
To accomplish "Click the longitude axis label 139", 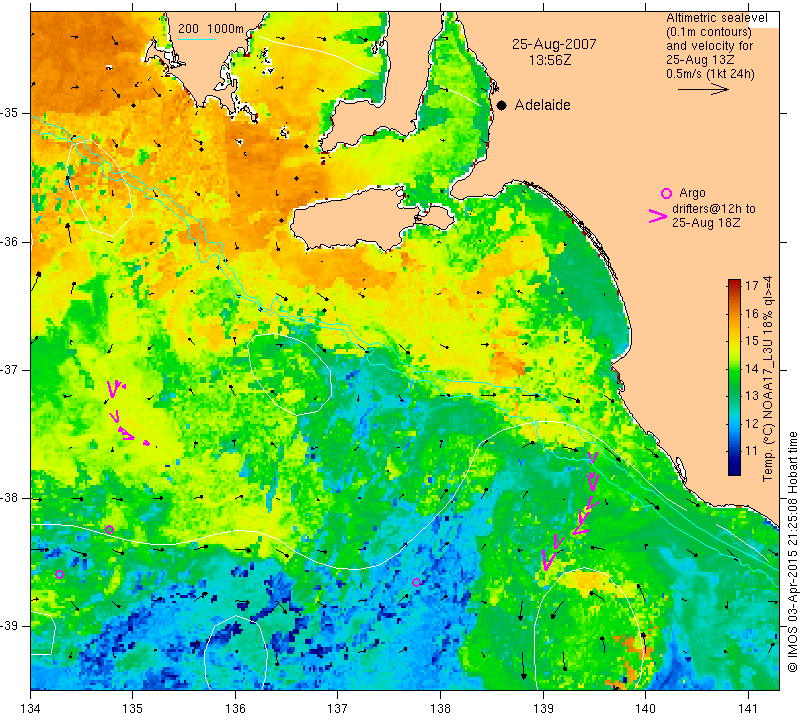I will click(x=543, y=708).
